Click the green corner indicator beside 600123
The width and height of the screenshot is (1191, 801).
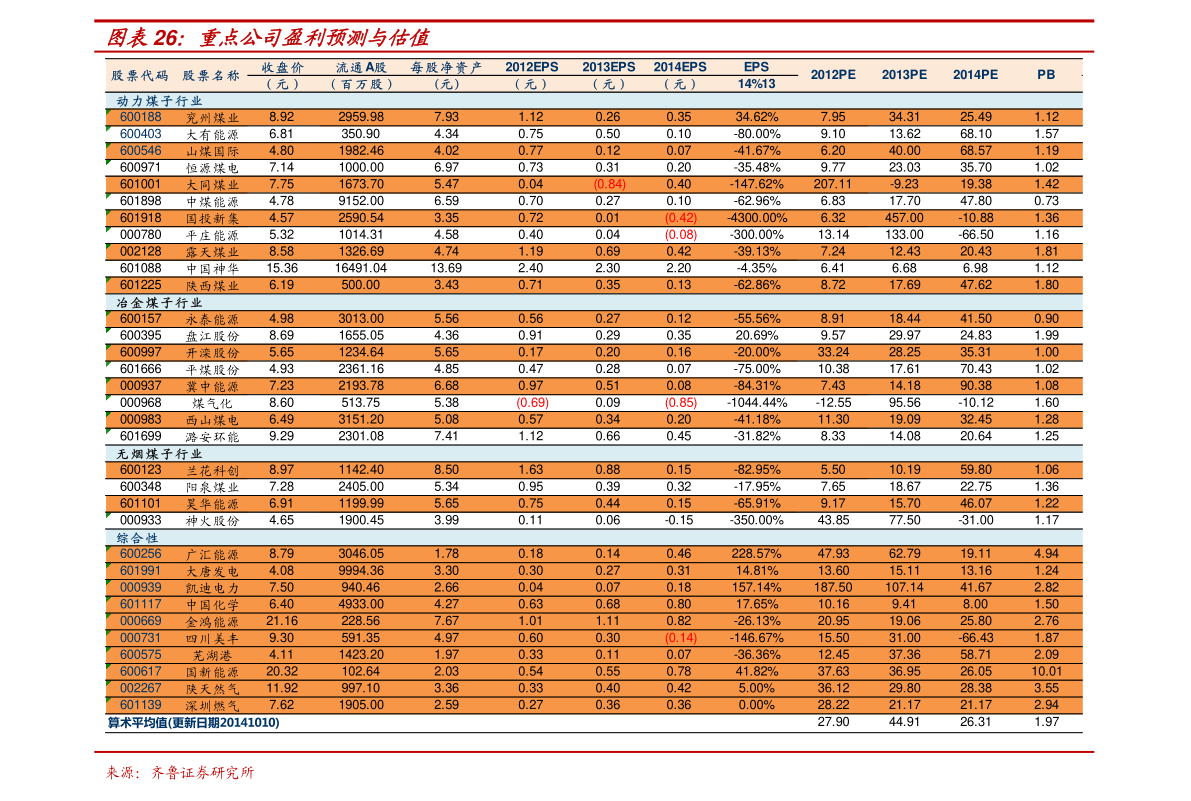[x=109, y=465]
